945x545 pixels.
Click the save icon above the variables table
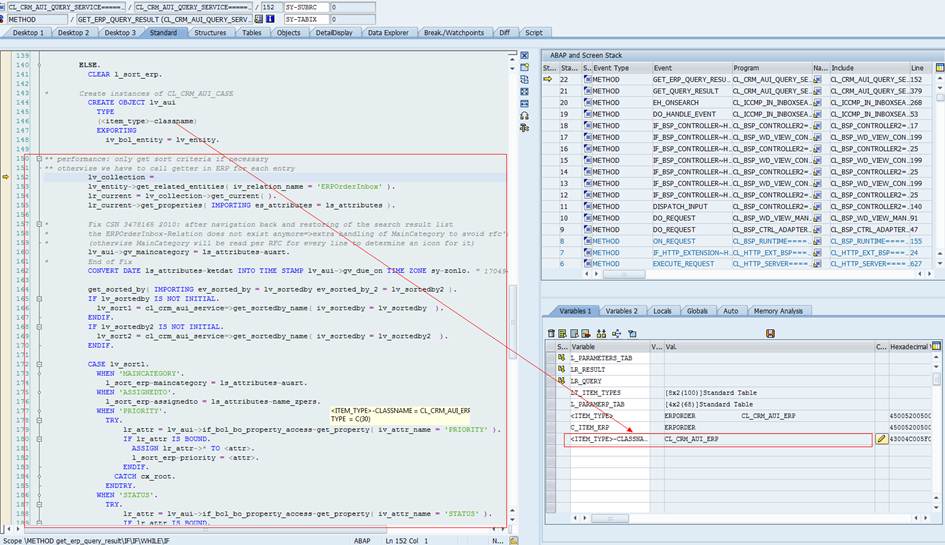click(770, 333)
